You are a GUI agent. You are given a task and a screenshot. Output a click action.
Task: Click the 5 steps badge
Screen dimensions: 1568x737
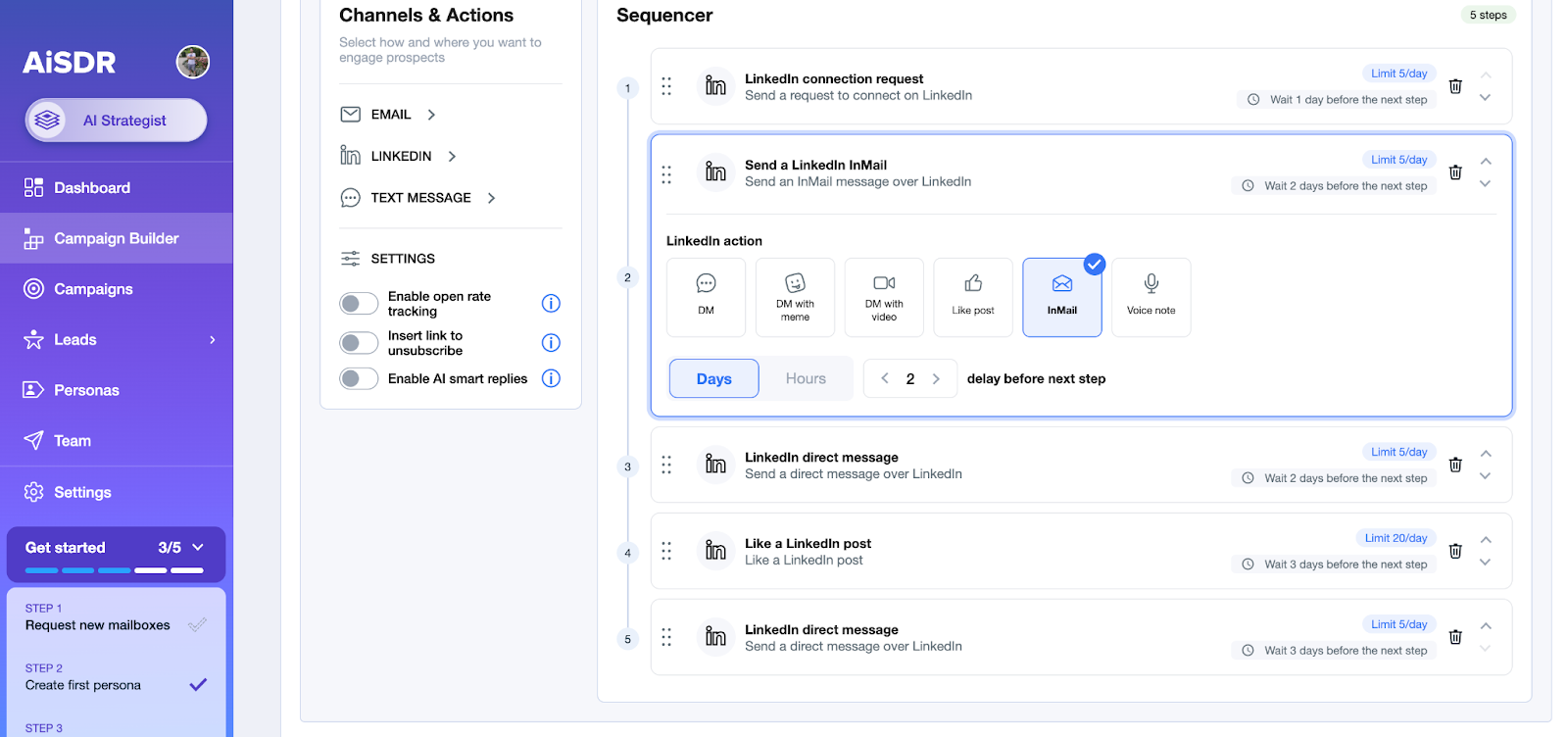click(x=1488, y=15)
